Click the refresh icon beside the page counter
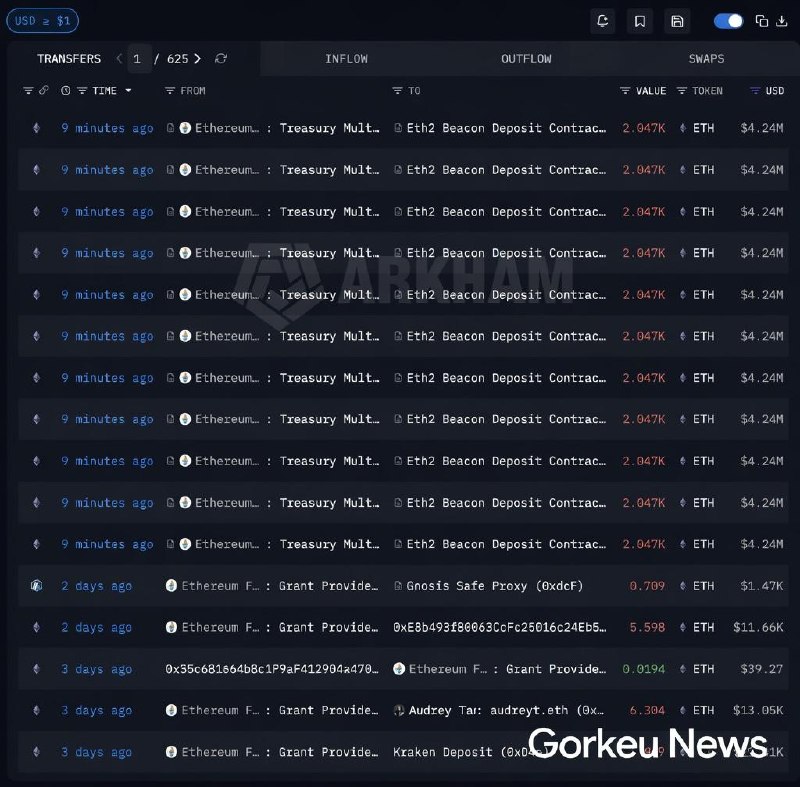This screenshot has height=787, width=800. click(221, 59)
